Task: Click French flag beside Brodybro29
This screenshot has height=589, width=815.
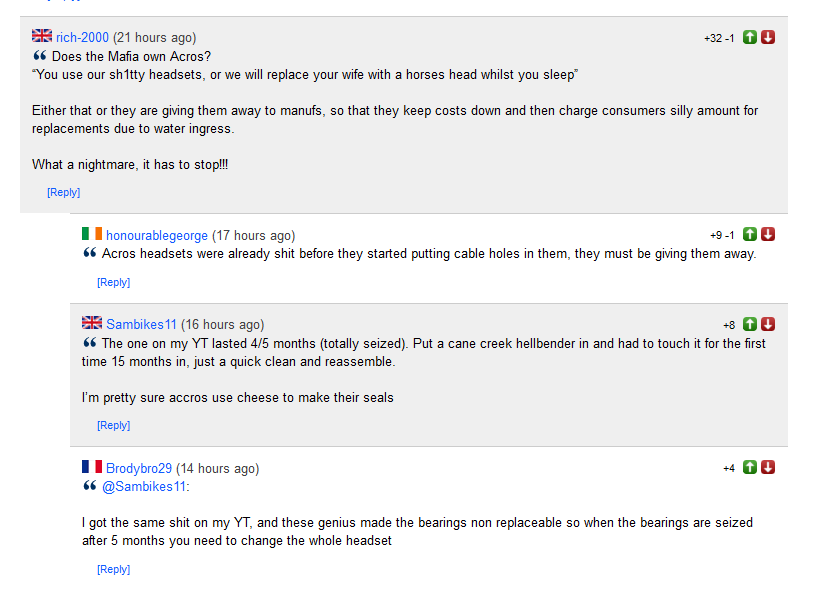Action: [91, 466]
